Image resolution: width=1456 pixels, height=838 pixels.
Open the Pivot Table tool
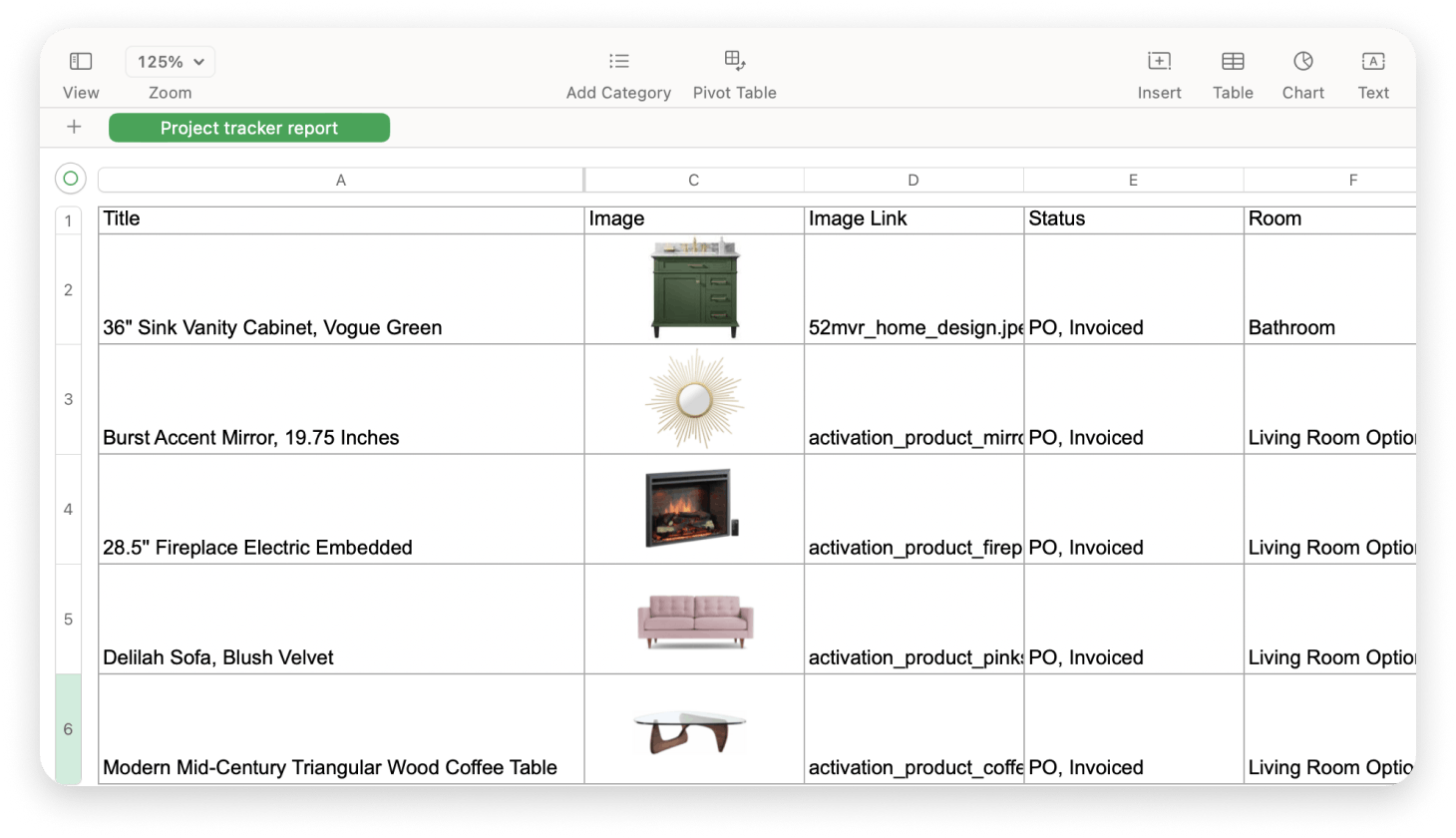[x=734, y=61]
